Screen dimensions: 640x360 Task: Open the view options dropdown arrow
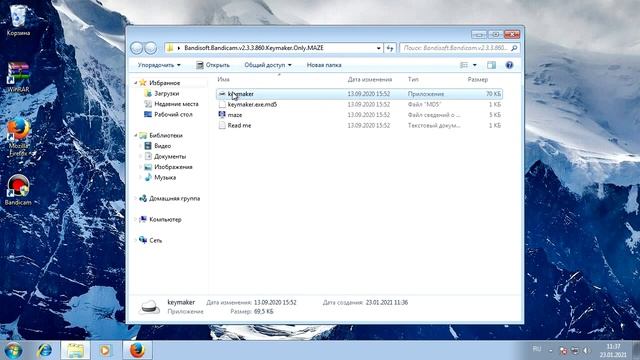coord(474,65)
